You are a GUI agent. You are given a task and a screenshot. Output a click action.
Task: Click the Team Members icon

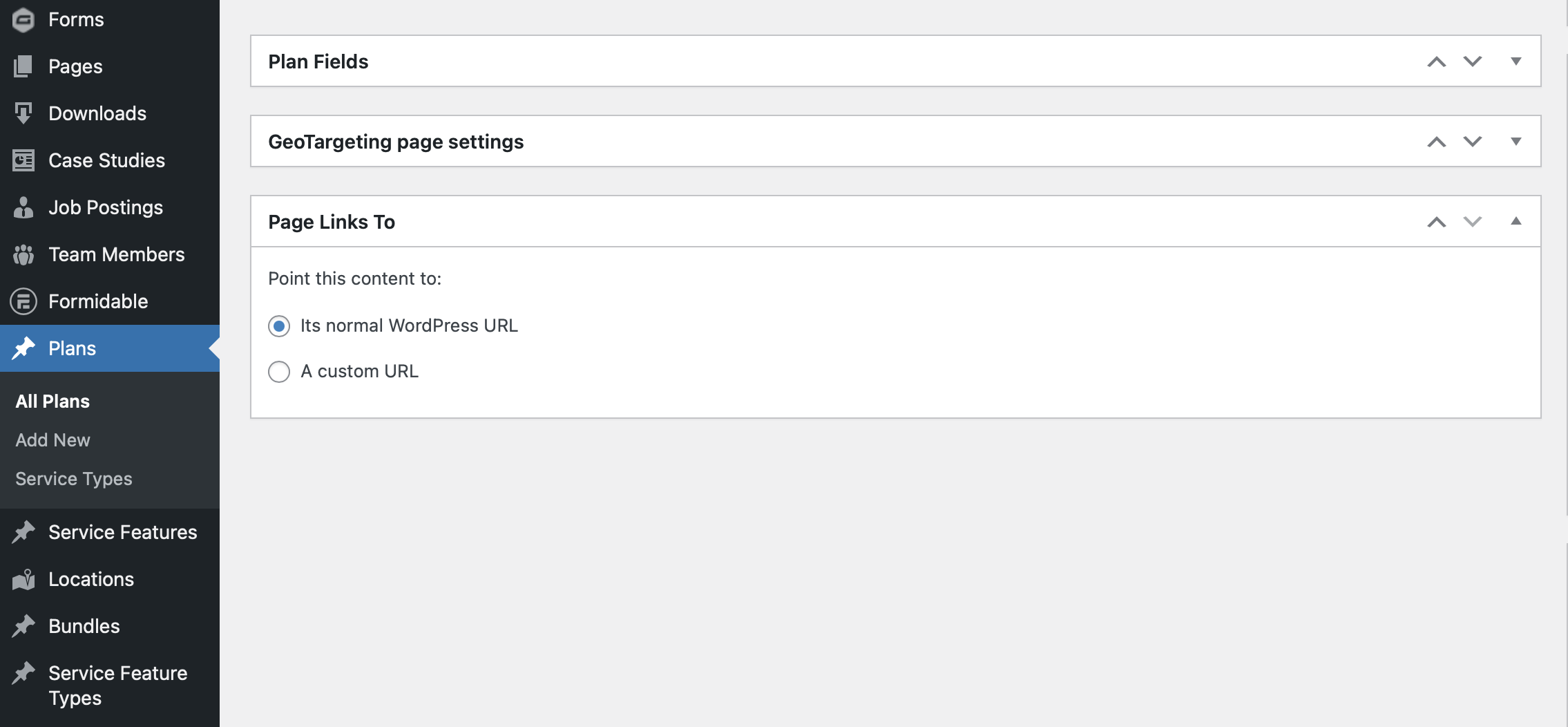pyautogui.click(x=23, y=254)
